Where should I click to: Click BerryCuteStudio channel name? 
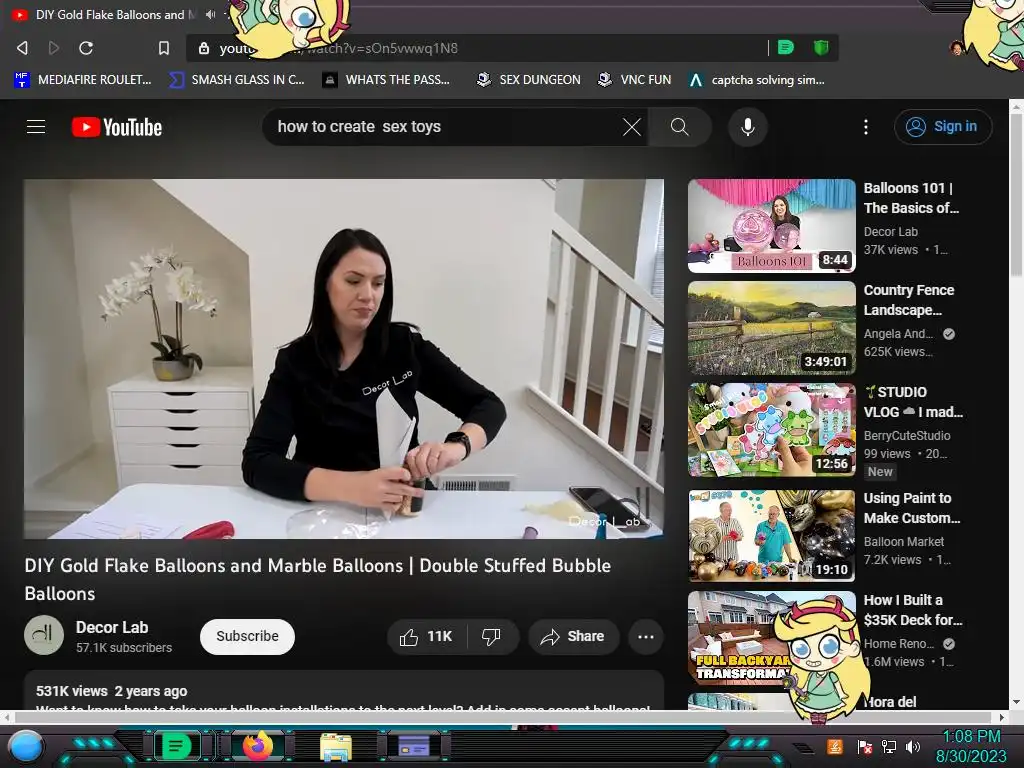click(x=906, y=436)
